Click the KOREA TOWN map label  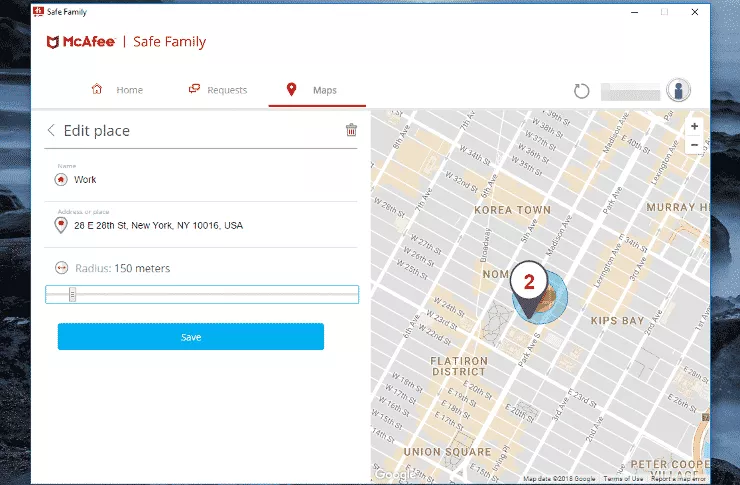[x=513, y=210]
